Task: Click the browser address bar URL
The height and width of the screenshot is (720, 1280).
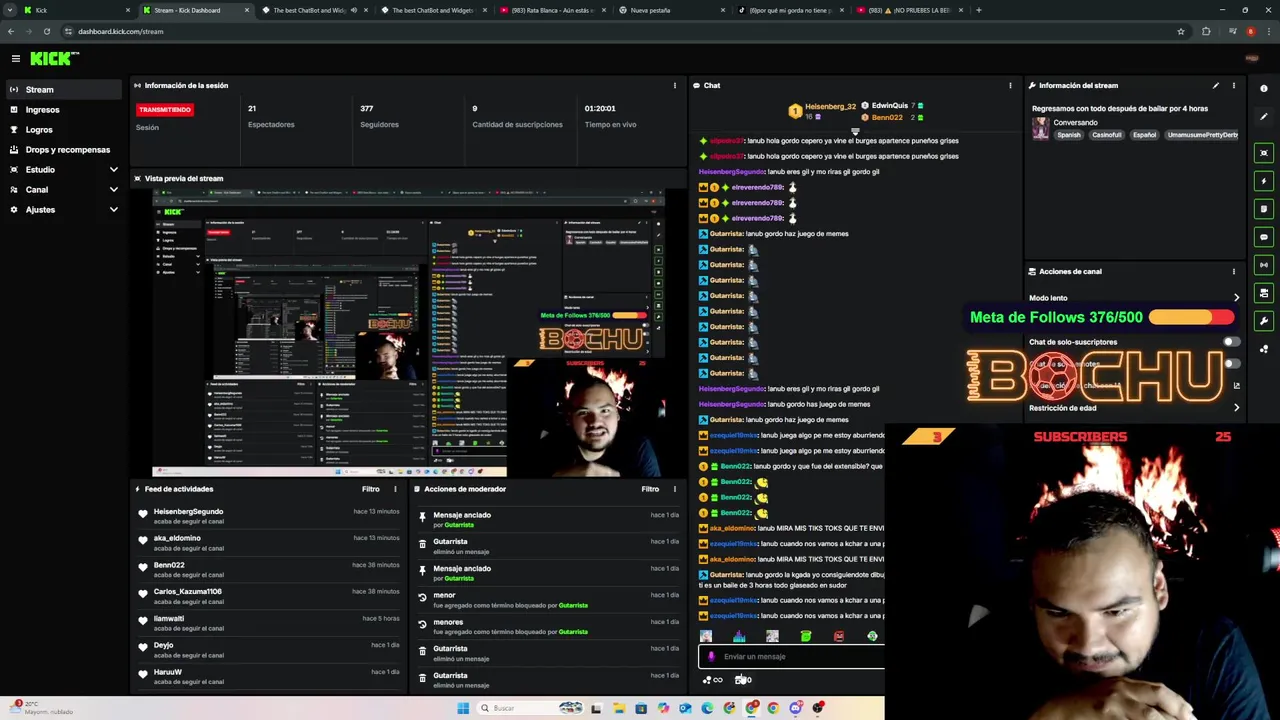Action: tap(120, 31)
